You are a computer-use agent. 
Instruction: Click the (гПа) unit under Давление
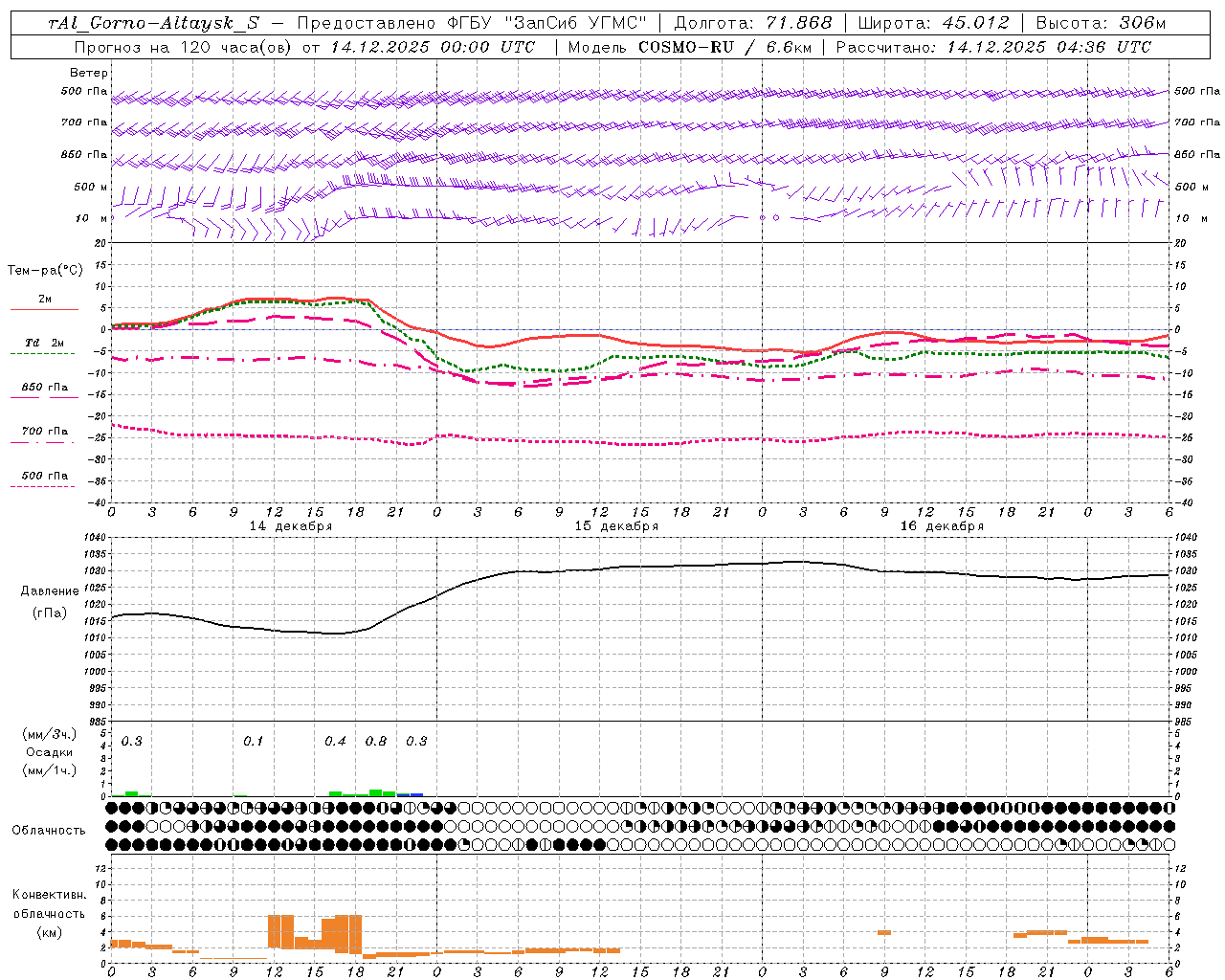pyautogui.click(x=50, y=612)
